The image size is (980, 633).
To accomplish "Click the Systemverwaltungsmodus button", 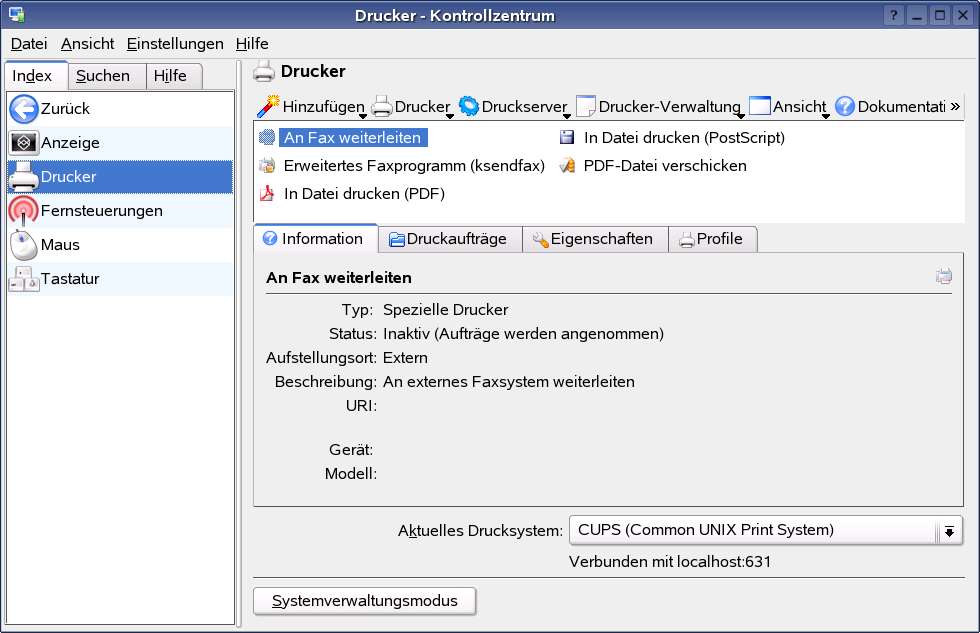I will [364, 601].
